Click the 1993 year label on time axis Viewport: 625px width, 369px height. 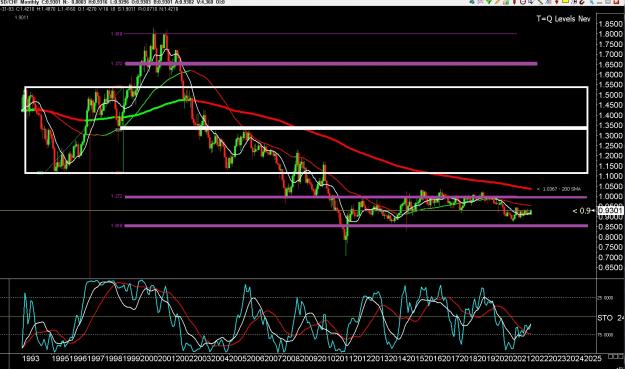point(31,359)
